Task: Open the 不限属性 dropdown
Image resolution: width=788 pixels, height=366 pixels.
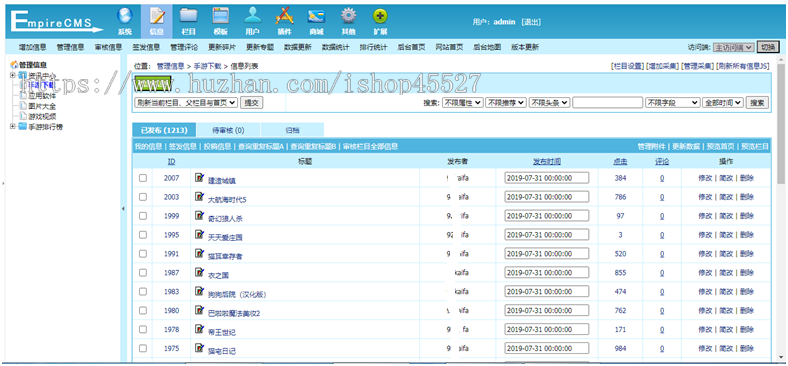Action: tap(462, 103)
